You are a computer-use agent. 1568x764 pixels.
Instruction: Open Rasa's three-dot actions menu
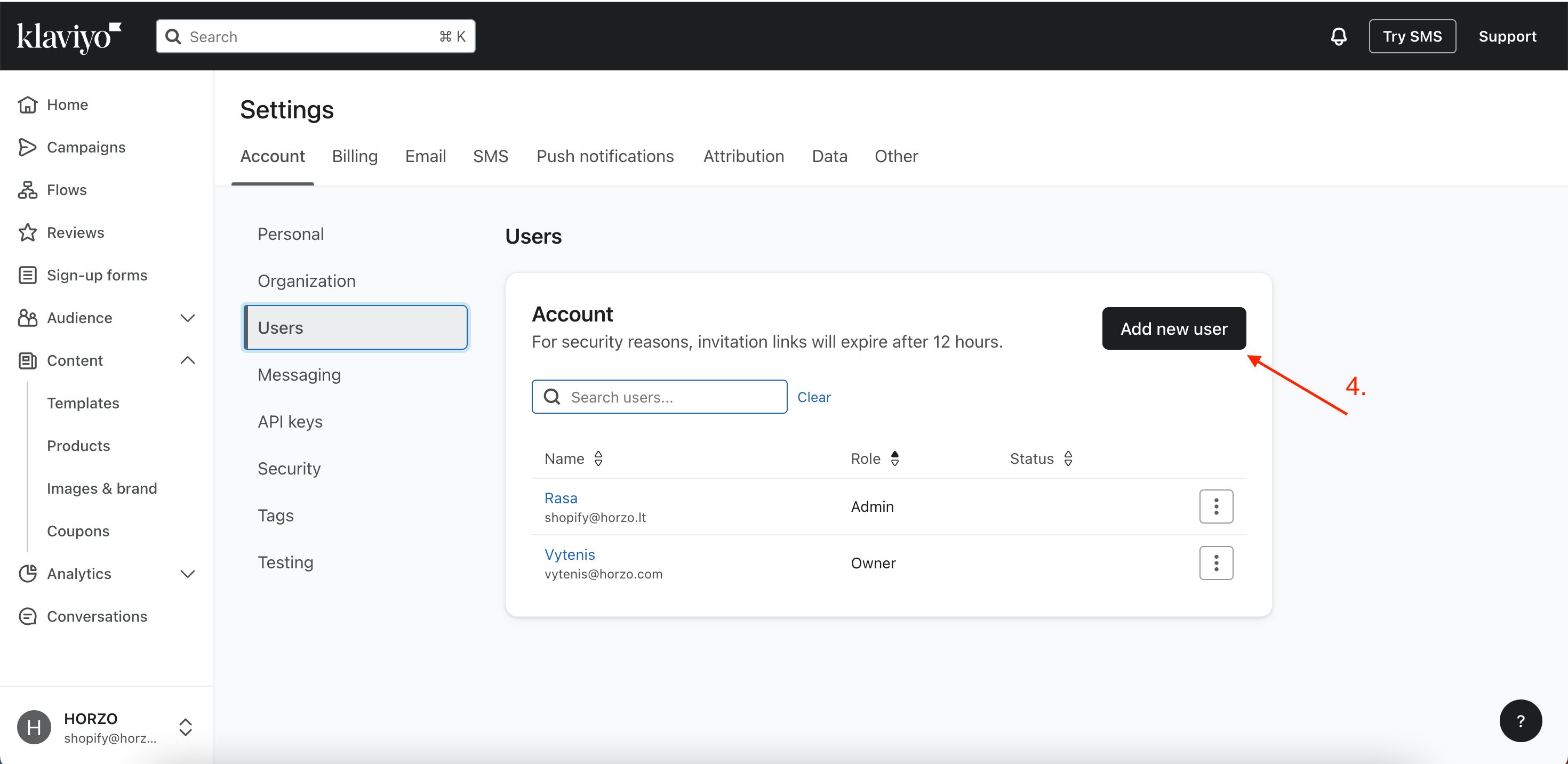click(x=1215, y=506)
